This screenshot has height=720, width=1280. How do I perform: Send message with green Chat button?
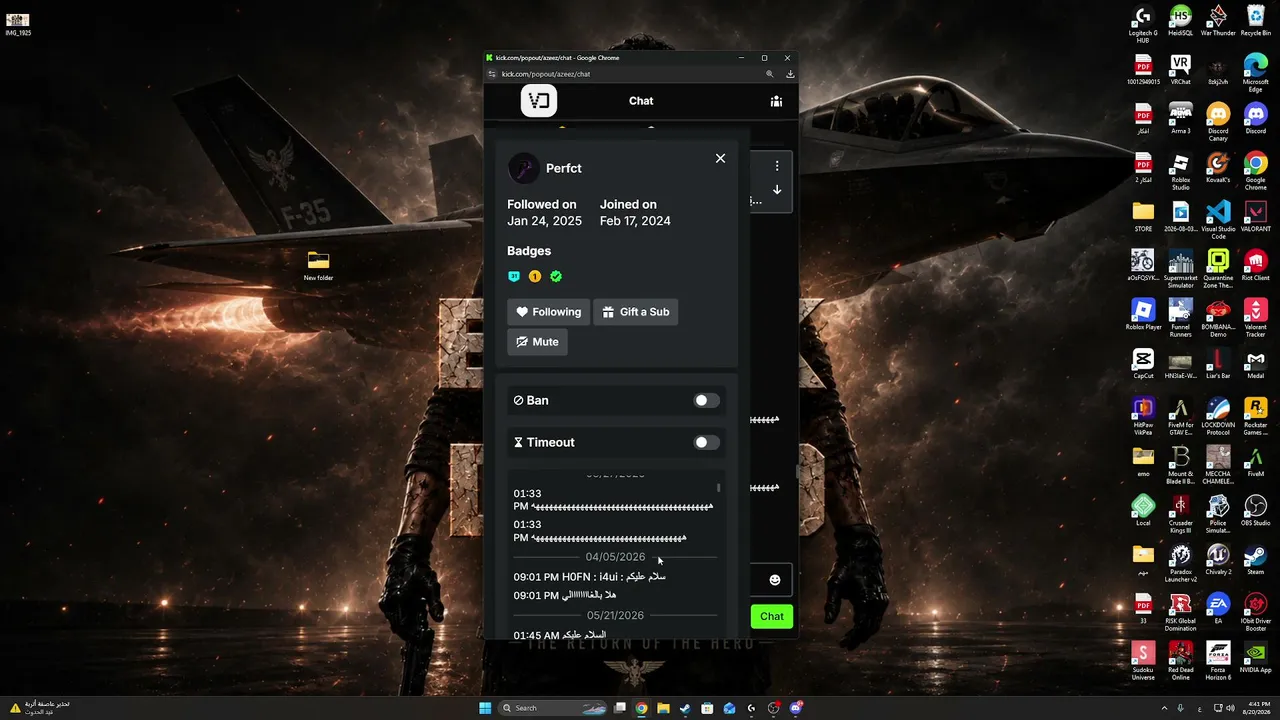[772, 616]
